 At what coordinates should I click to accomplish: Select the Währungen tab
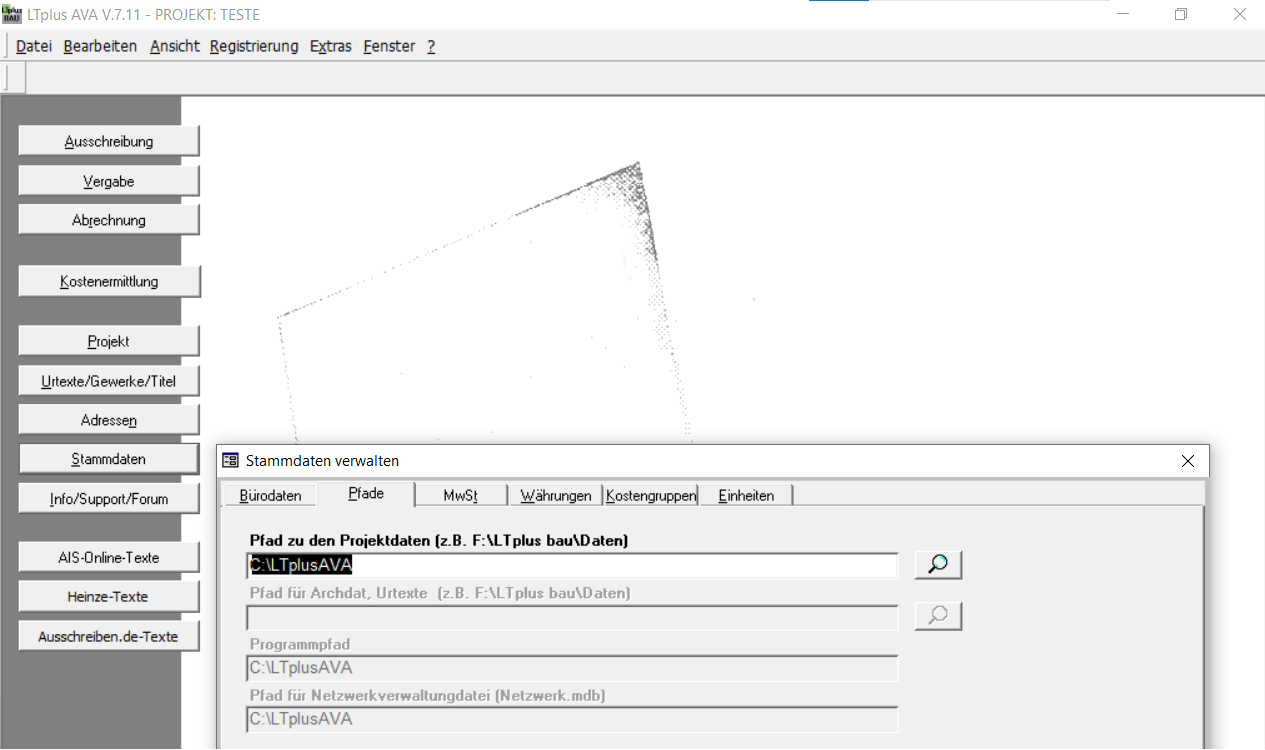[555, 495]
